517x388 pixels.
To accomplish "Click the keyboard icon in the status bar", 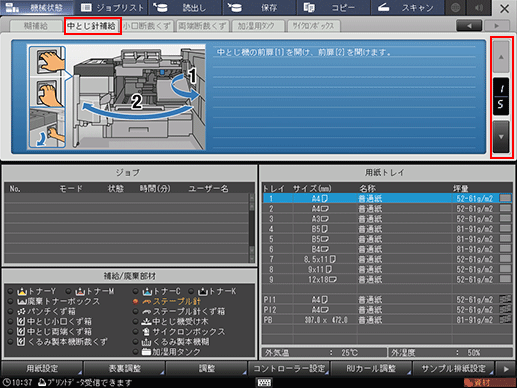I will (x=264, y=382).
